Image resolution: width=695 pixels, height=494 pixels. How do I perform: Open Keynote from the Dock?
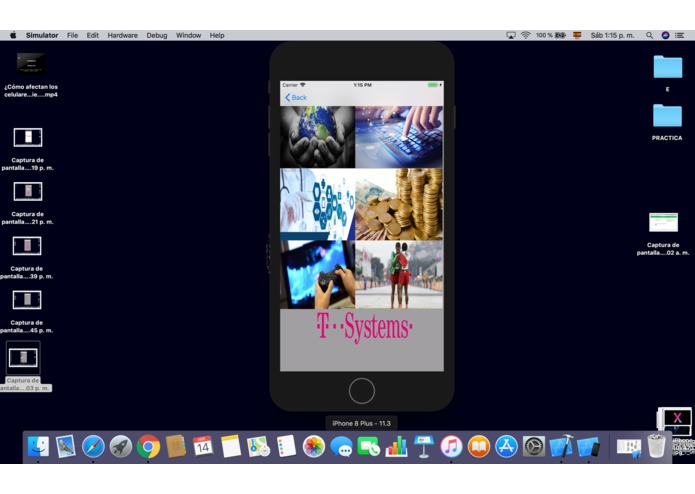[x=424, y=447]
